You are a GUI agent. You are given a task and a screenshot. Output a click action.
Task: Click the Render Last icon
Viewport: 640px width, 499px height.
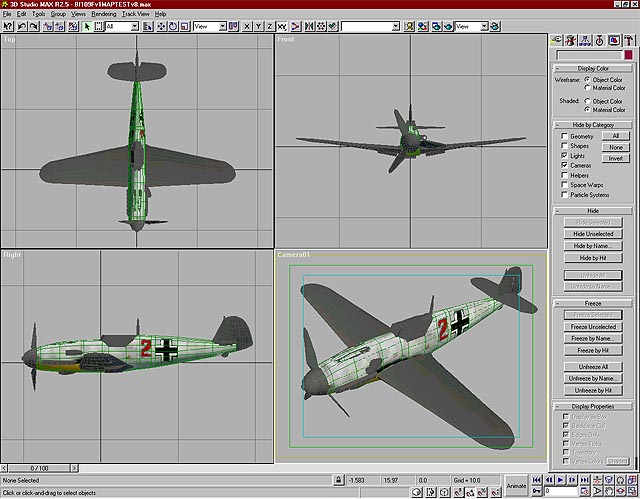tap(495, 27)
